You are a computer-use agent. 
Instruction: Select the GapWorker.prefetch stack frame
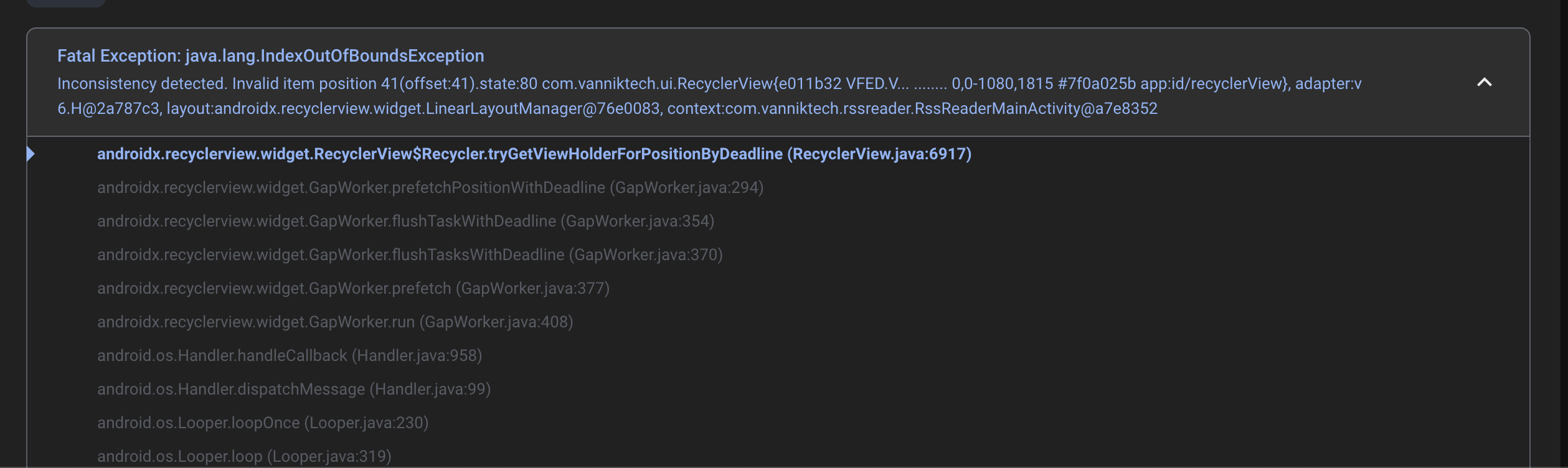click(274, 288)
